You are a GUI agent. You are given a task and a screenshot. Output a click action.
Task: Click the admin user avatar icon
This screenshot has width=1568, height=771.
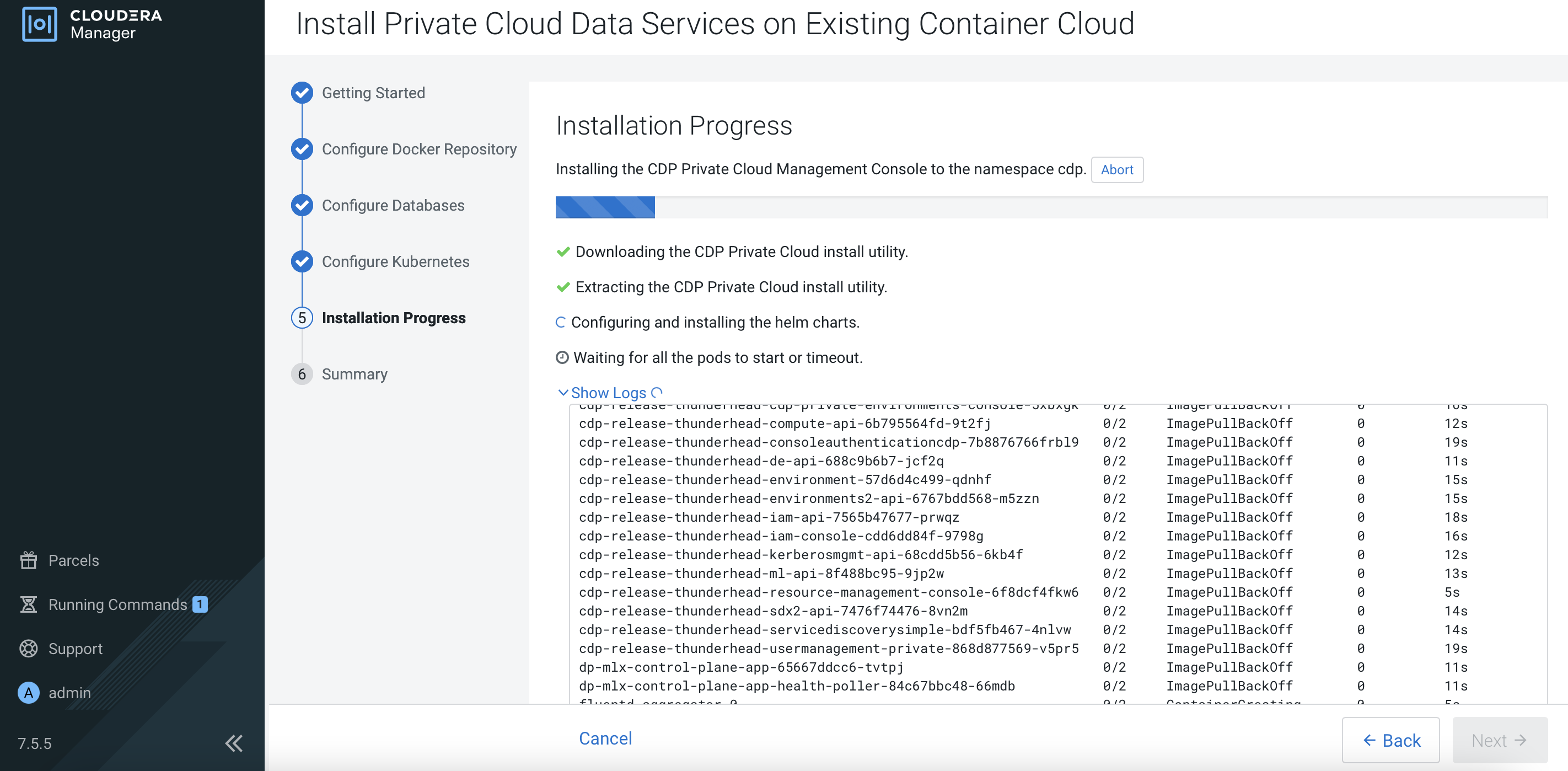click(x=29, y=693)
